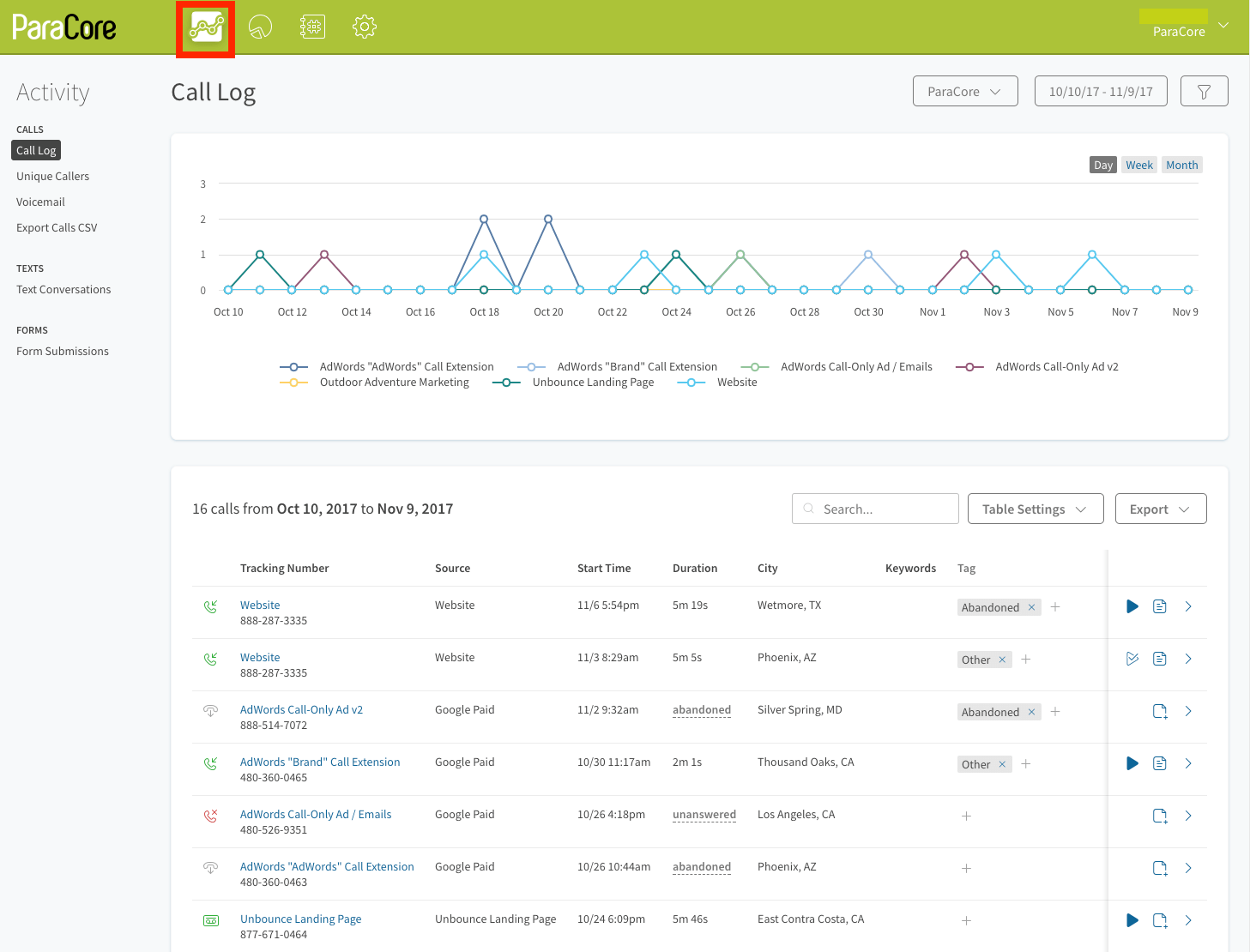Toggle Outdoor Adventure Marketing legend series

[x=375, y=383]
